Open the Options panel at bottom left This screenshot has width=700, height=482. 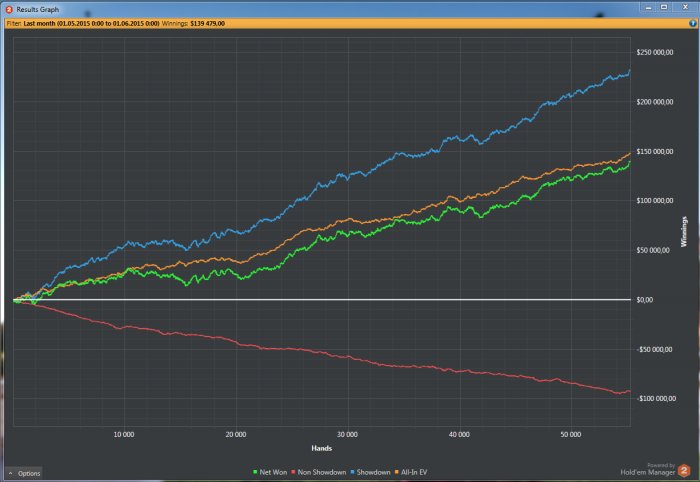coord(24,473)
